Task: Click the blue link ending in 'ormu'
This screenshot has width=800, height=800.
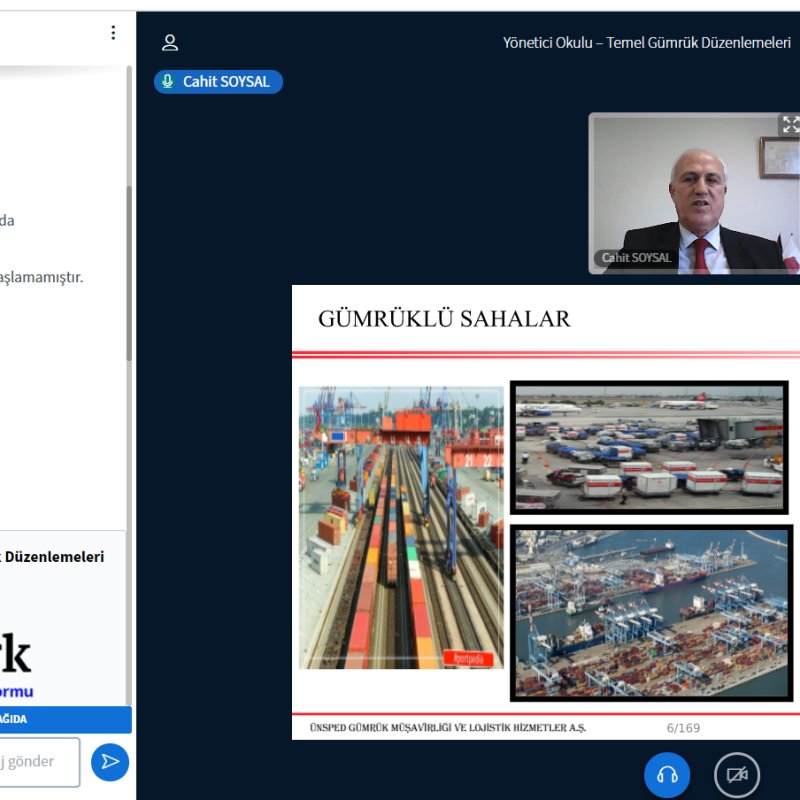Action: tap(16, 691)
